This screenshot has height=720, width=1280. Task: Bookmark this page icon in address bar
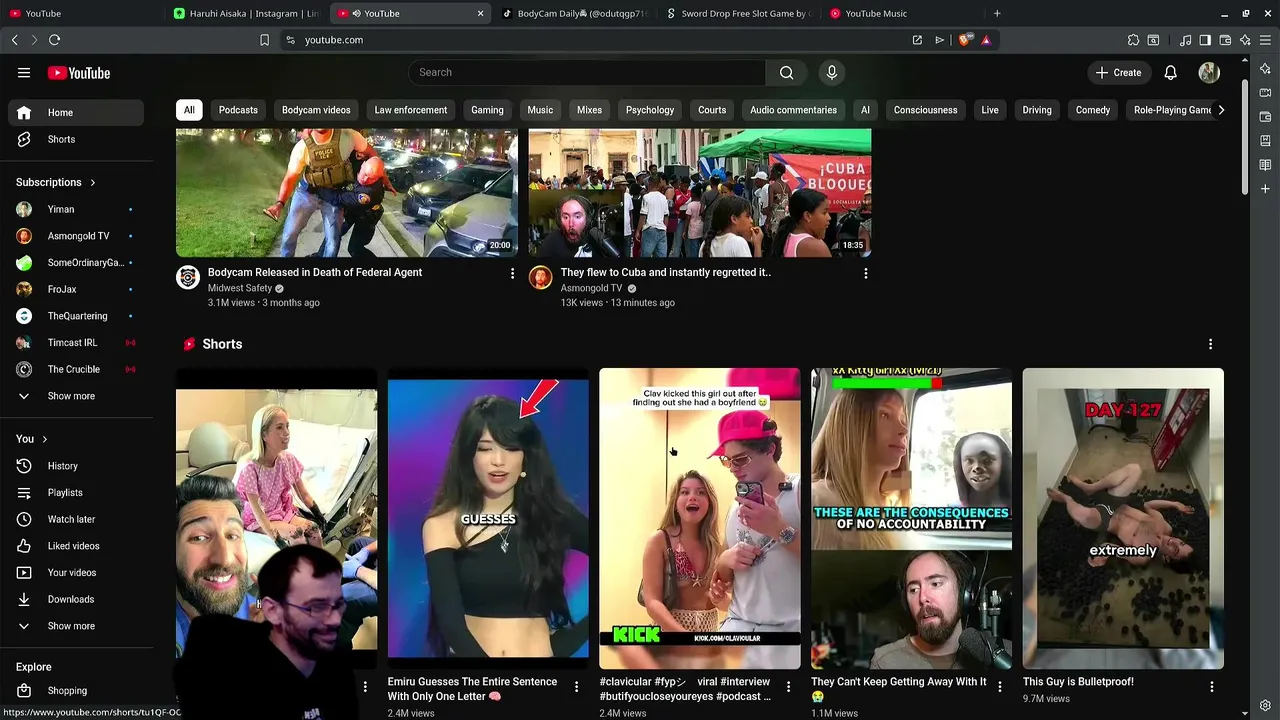tap(264, 40)
